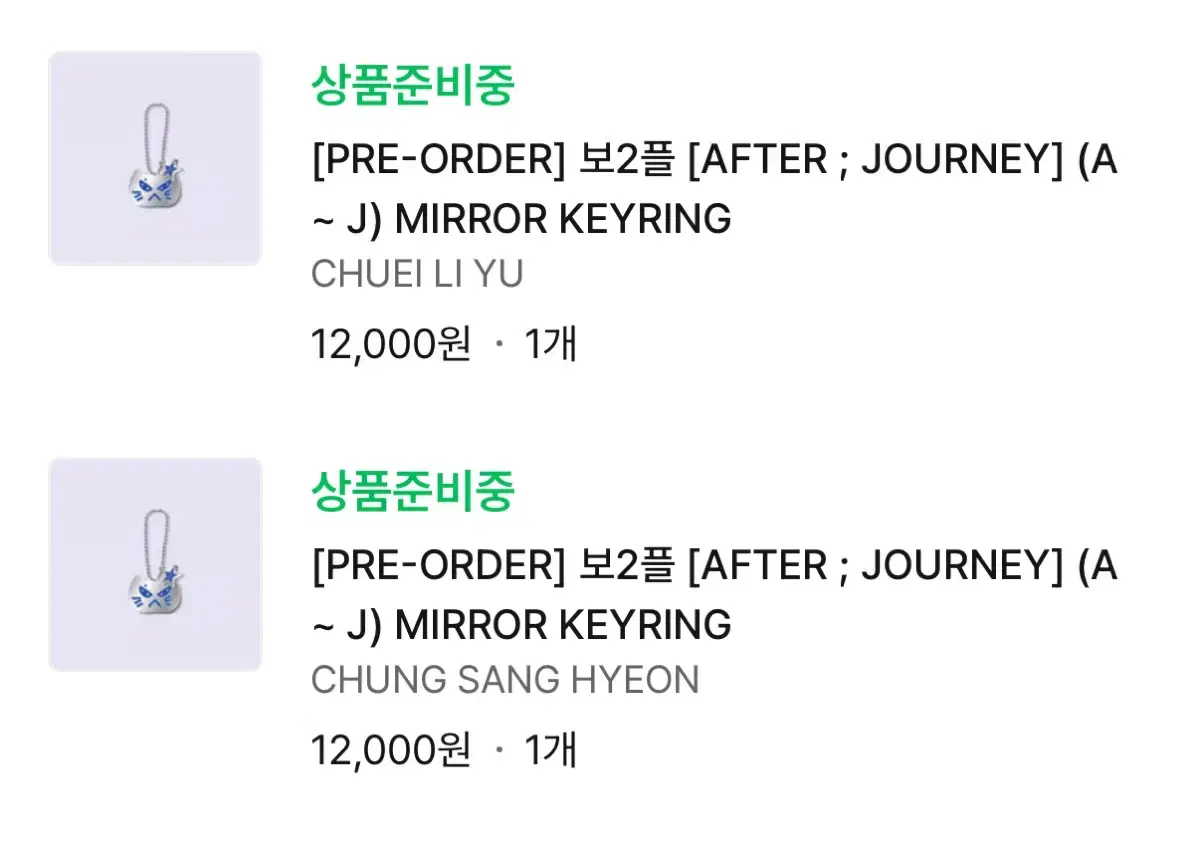1200x841 pixels.
Task: Select the CHUEI LI YU option text
Action: (x=418, y=273)
